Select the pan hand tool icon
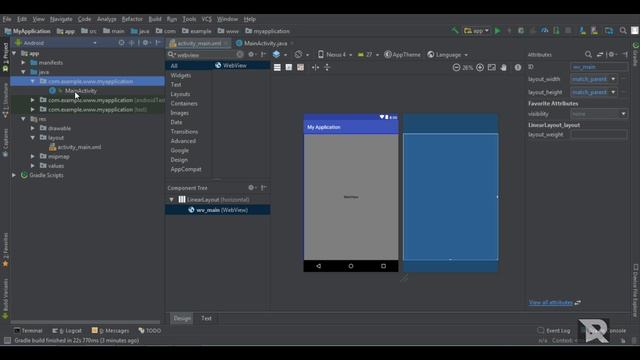 click(x=504, y=67)
